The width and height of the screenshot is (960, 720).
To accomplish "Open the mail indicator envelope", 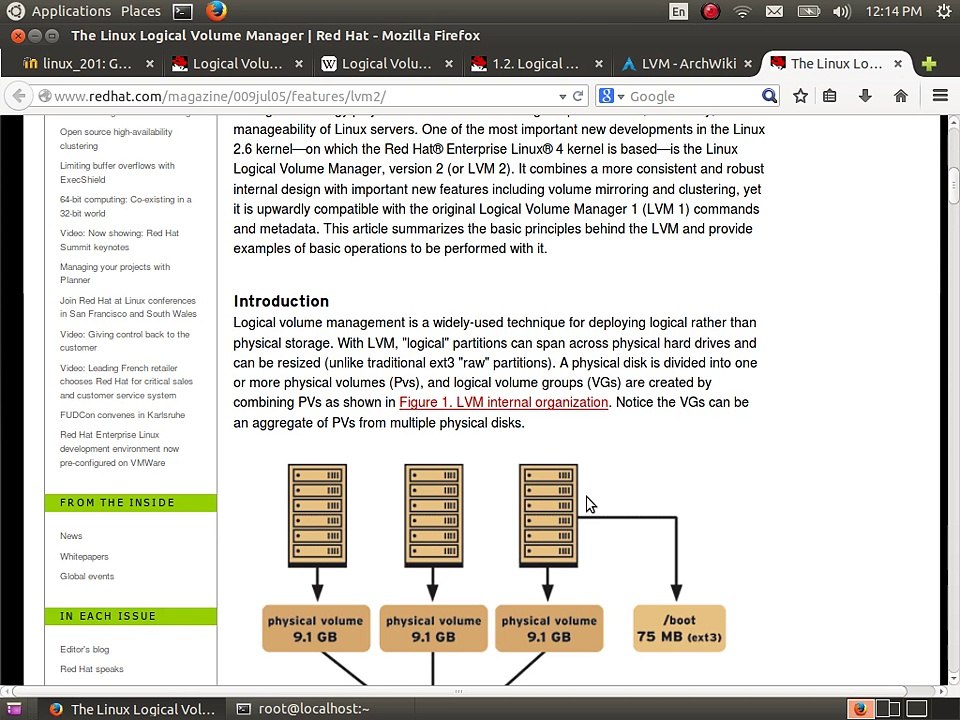I will 774,11.
